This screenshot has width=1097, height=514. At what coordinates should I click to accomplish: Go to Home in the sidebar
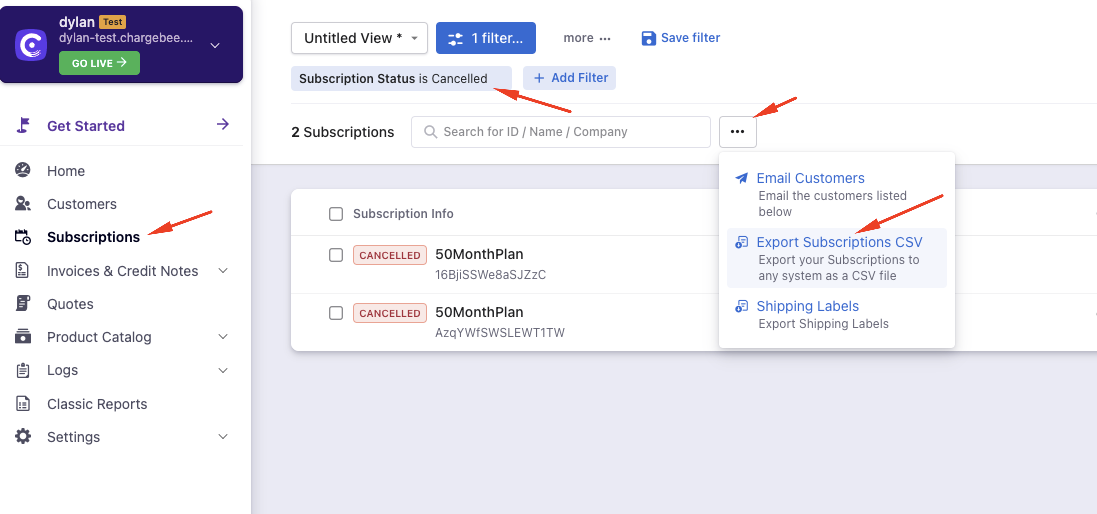[x=66, y=171]
